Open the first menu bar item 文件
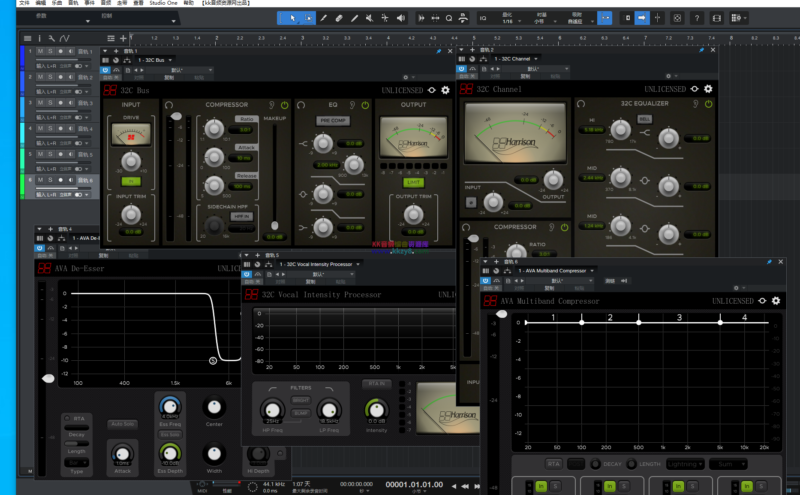The height and width of the screenshot is (495, 800). pyautogui.click(x=24, y=3)
